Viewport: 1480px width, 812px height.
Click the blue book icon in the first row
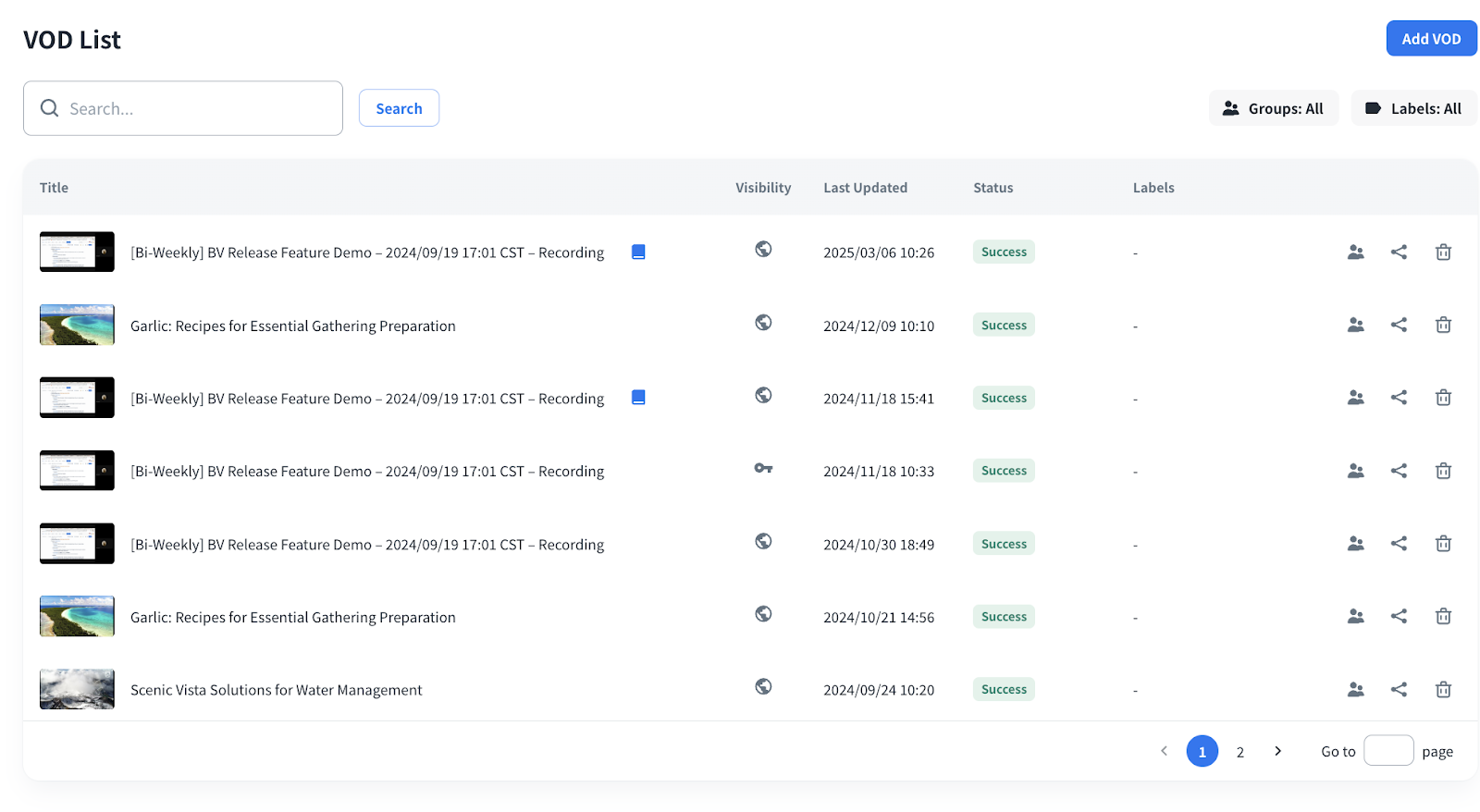[x=638, y=252]
